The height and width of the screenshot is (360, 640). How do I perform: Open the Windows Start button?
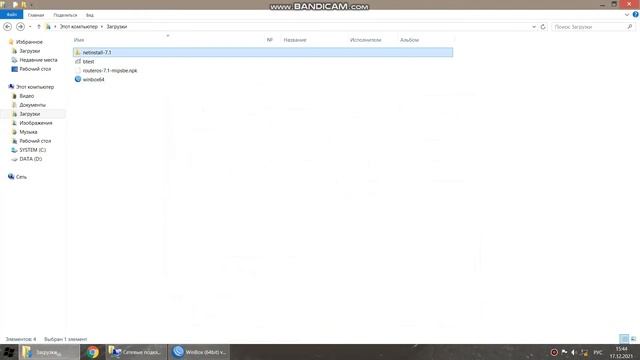tap(9, 352)
